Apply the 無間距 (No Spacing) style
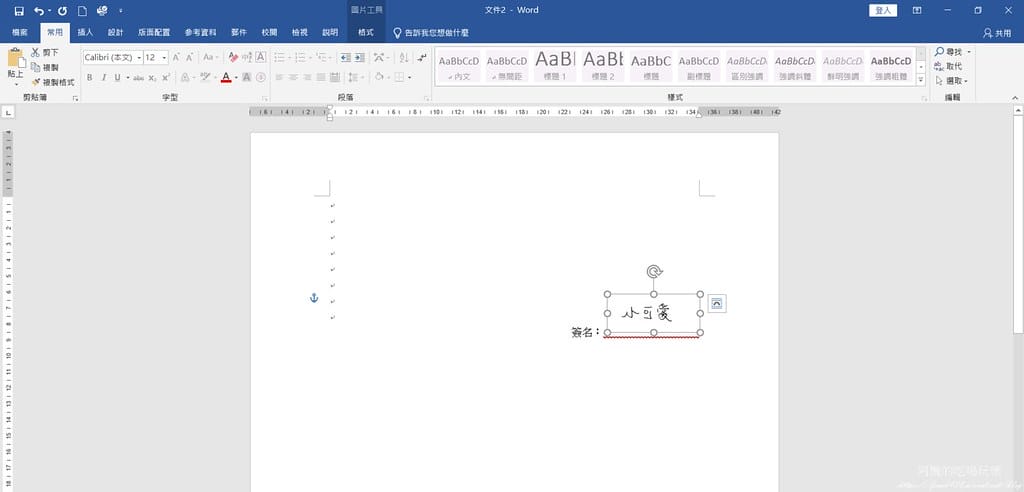The image size is (1024, 492). (x=507, y=66)
